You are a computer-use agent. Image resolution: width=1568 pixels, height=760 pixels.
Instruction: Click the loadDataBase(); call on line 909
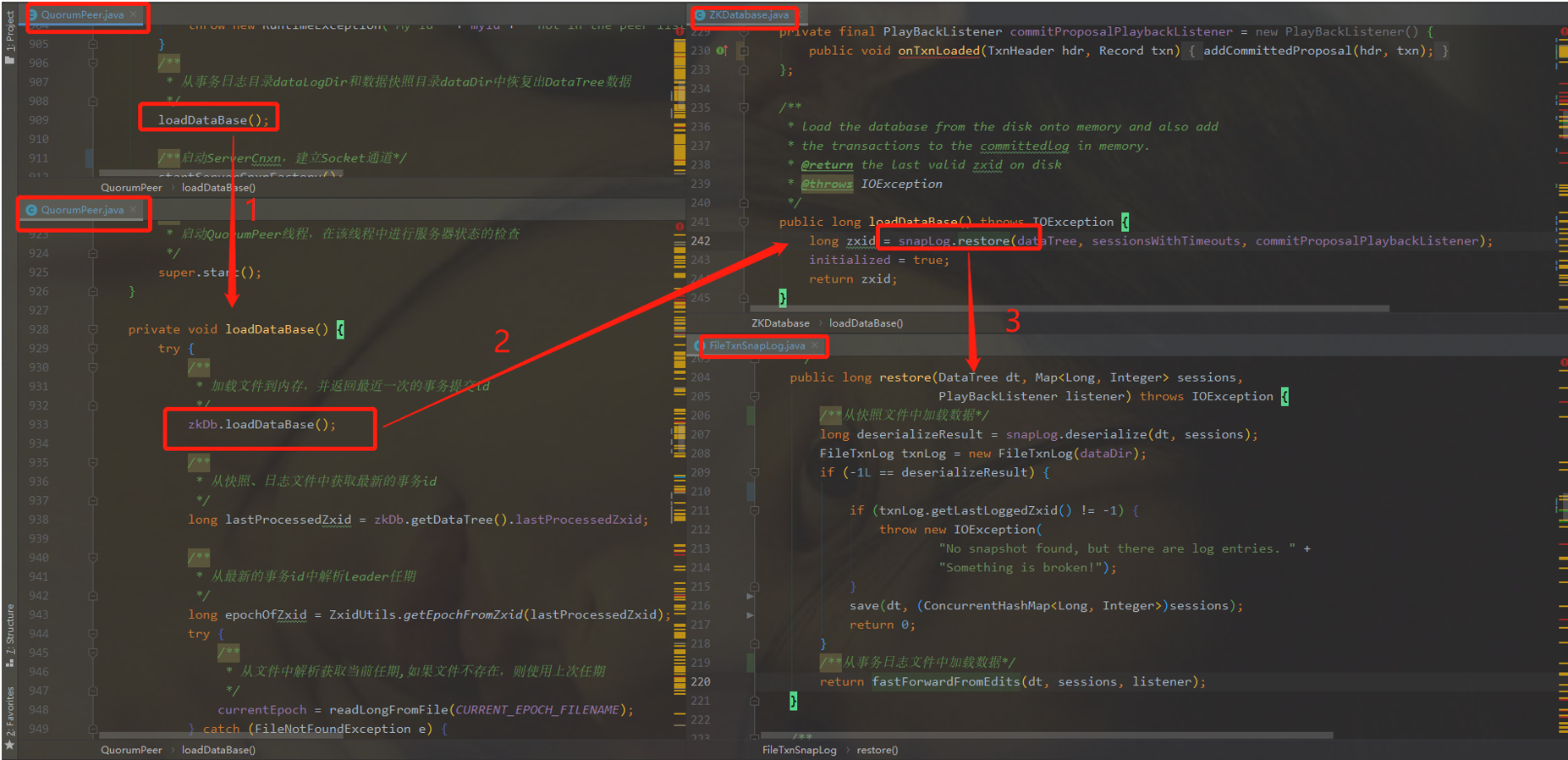coord(213,120)
